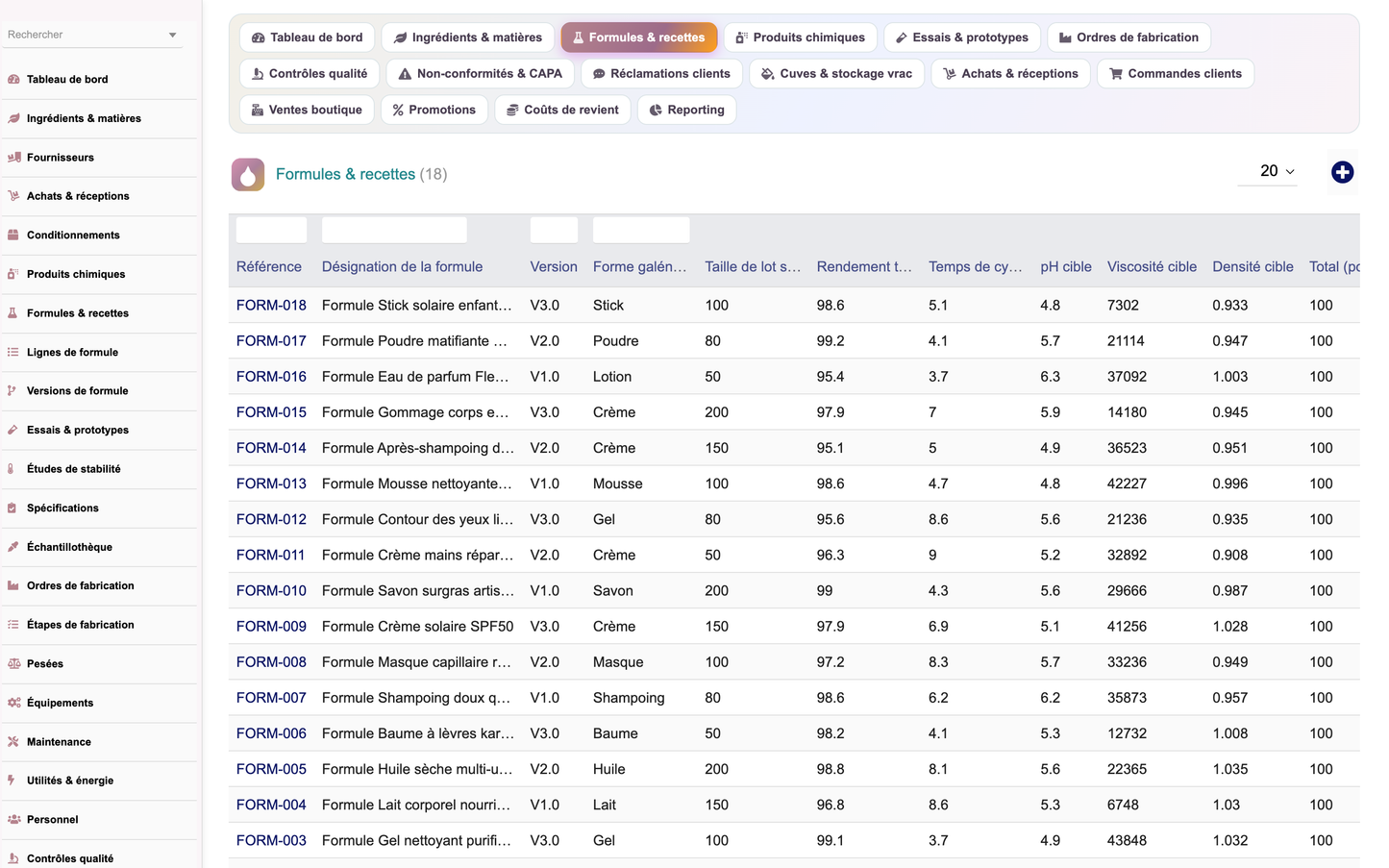Open the FORM-015 reference link
The width and height of the screenshot is (1389, 868).
(271, 412)
